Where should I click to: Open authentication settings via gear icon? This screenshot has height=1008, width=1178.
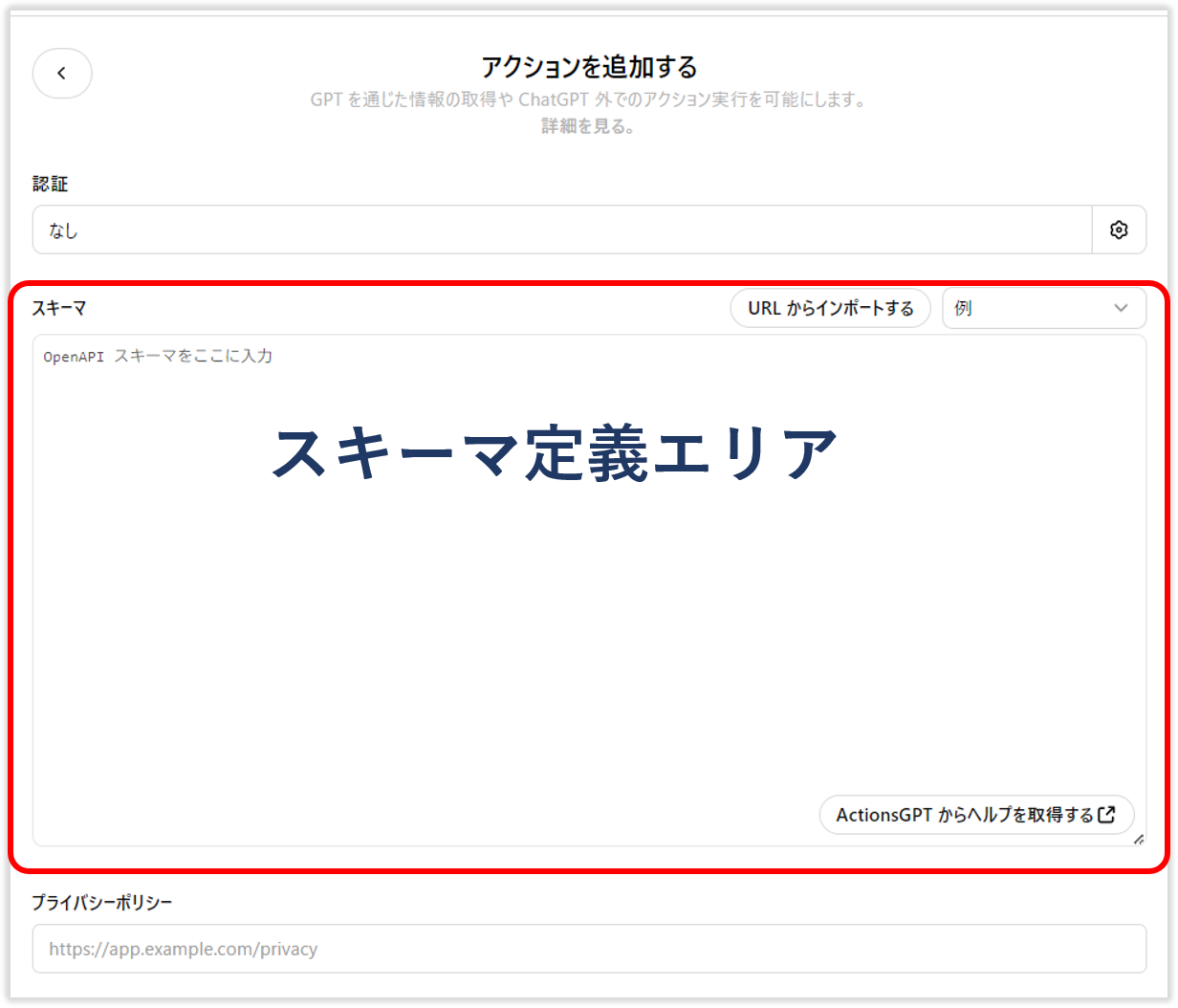point(1119,230)
